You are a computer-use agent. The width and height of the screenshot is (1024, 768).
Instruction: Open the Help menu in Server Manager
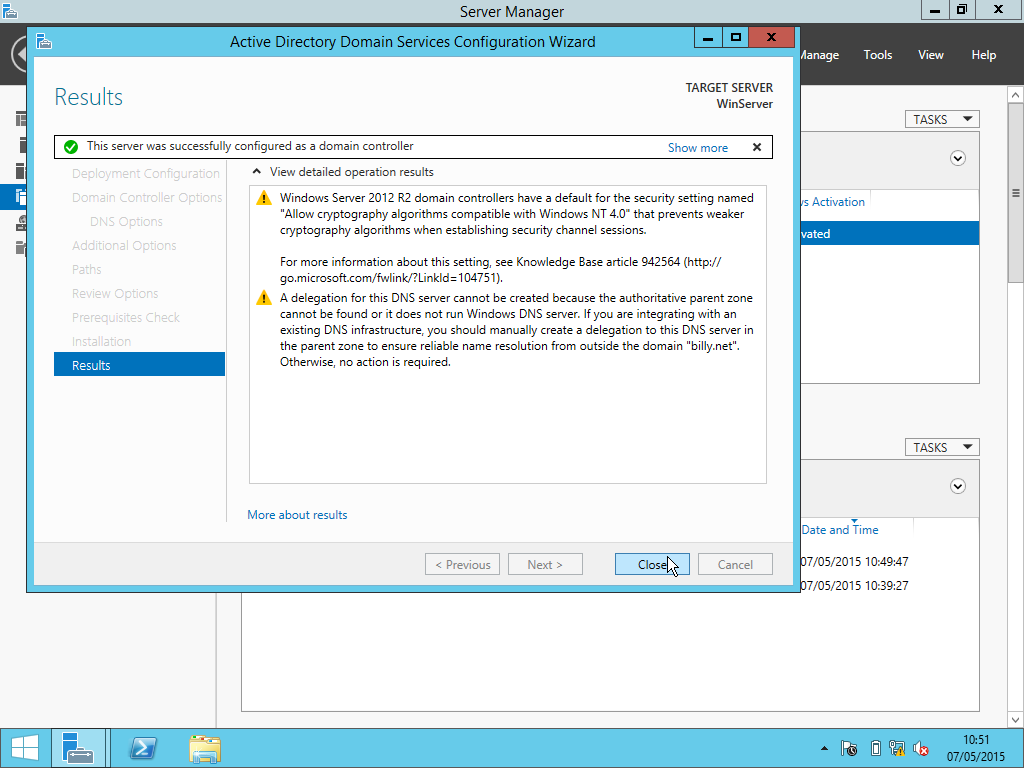pos(984,55)
